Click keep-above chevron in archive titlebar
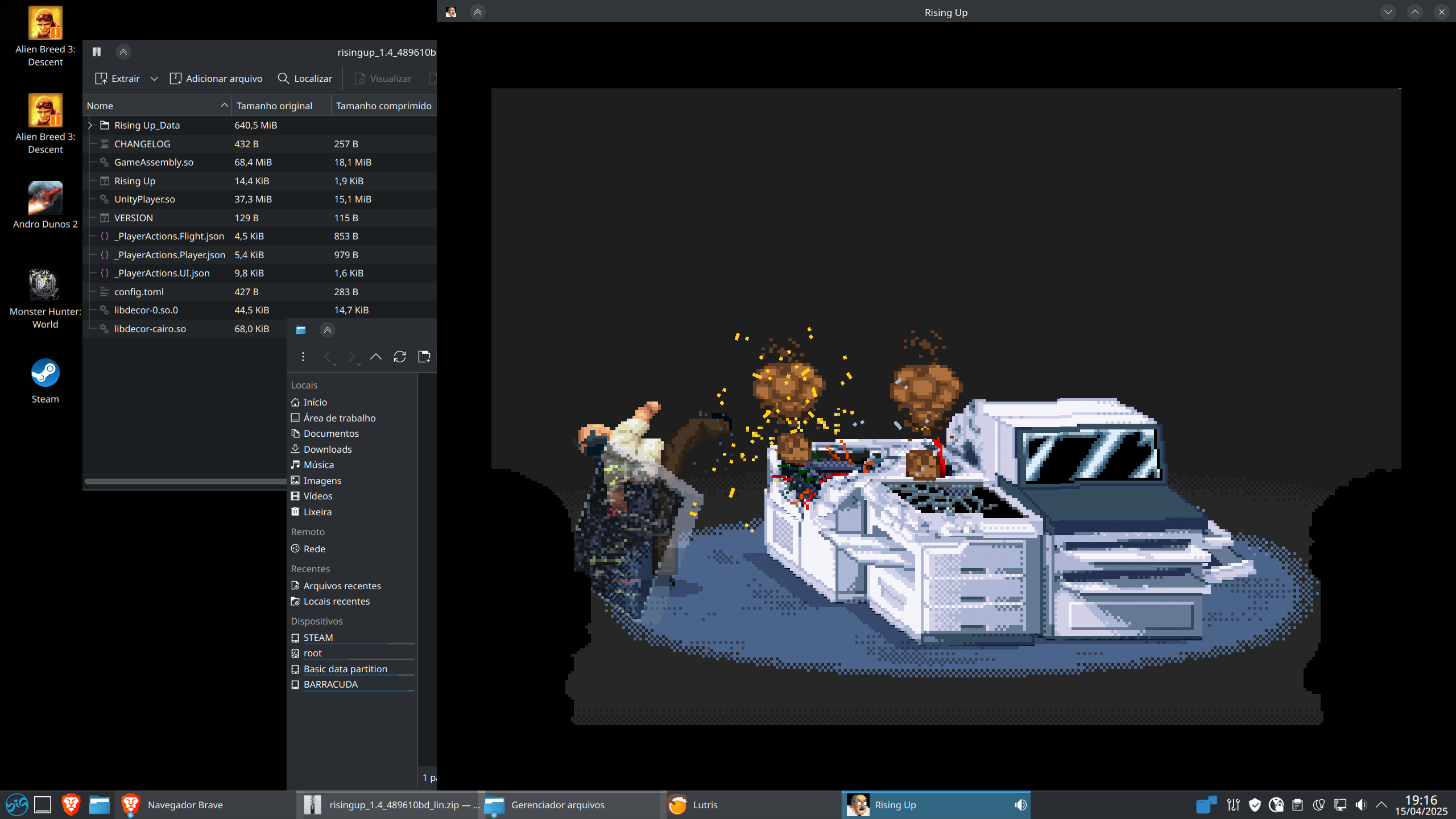This screenshot has width=1456, height=819. [x=123, y=52]
